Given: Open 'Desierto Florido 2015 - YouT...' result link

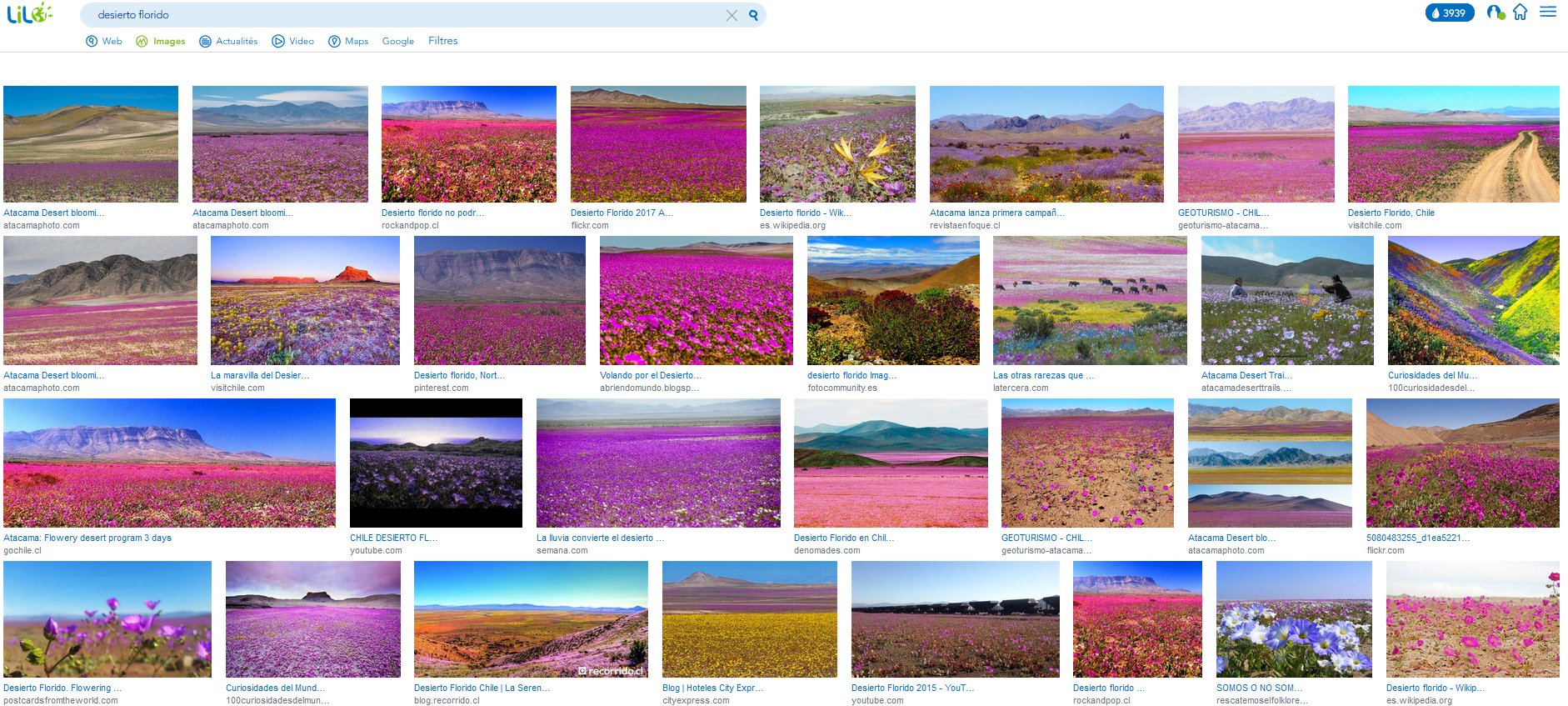Looking at the screenshot, I should 912,688.
